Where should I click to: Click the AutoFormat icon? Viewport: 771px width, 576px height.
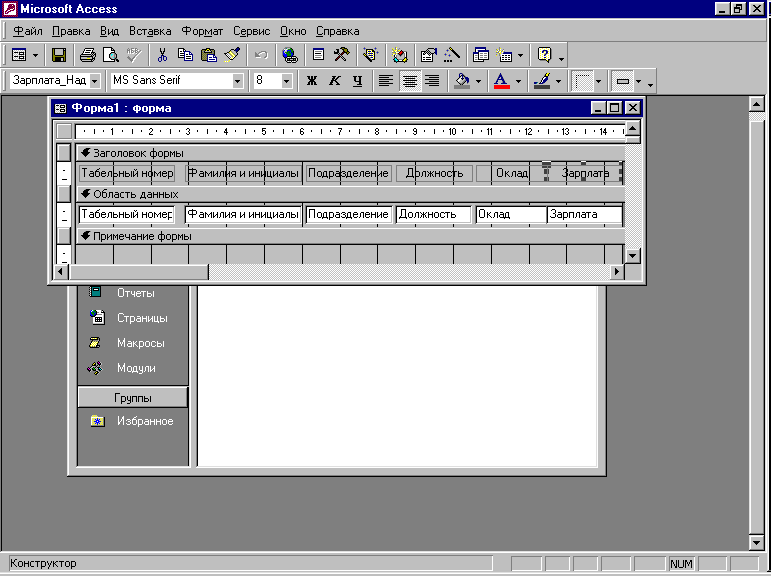370,55
